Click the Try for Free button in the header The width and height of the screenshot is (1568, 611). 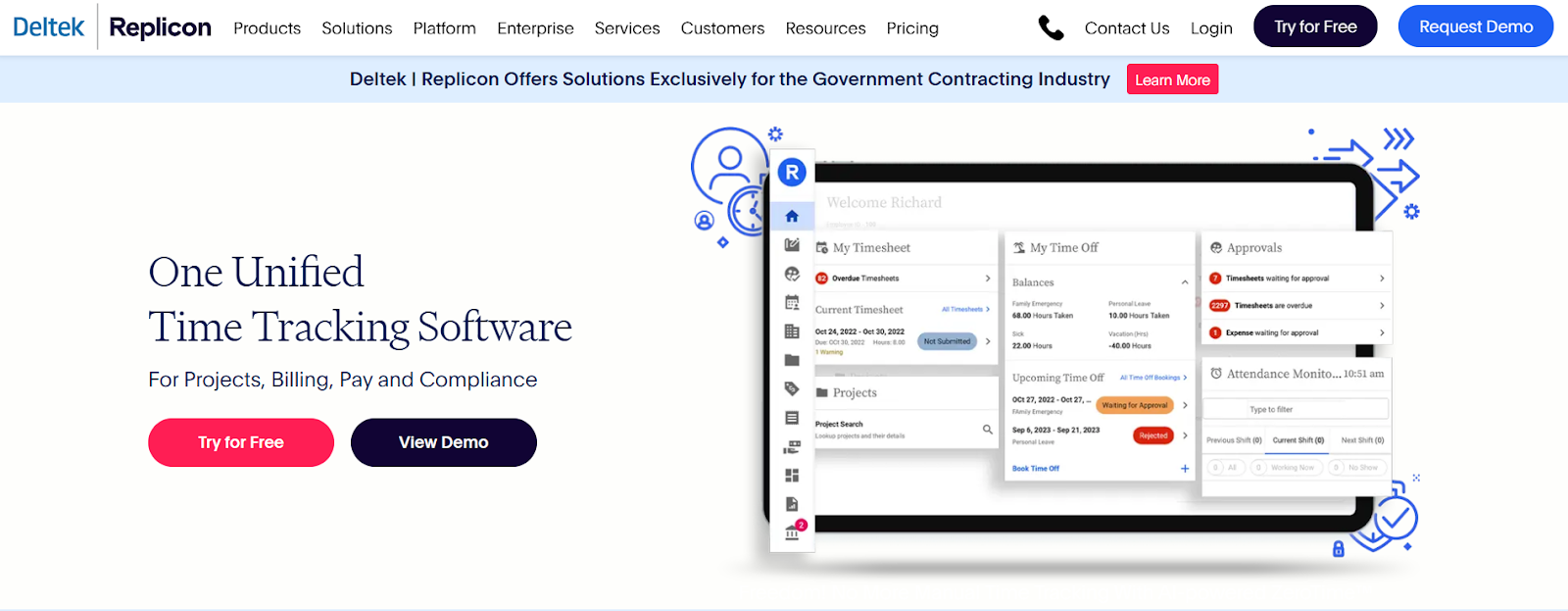[x=1315, y=26]
